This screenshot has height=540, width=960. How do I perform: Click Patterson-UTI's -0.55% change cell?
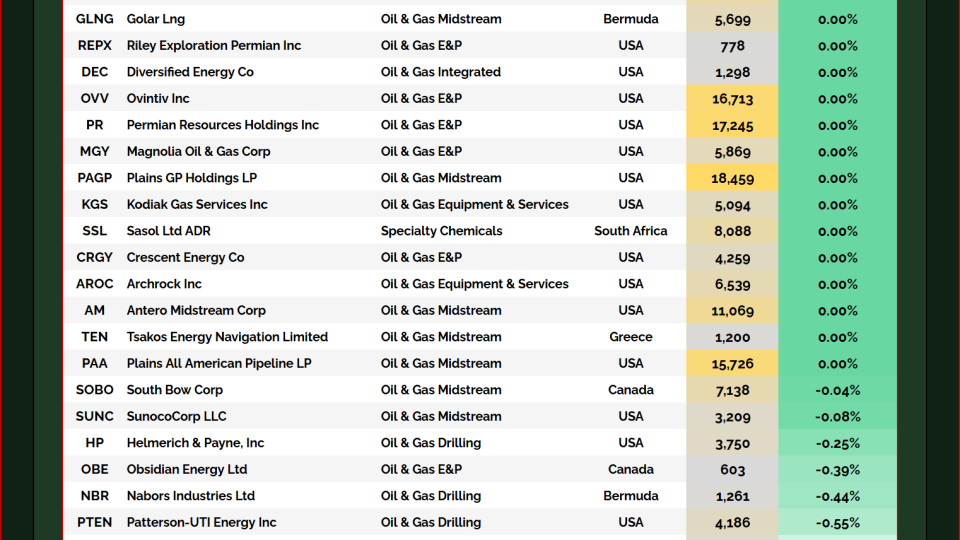[x=837, y=523]
